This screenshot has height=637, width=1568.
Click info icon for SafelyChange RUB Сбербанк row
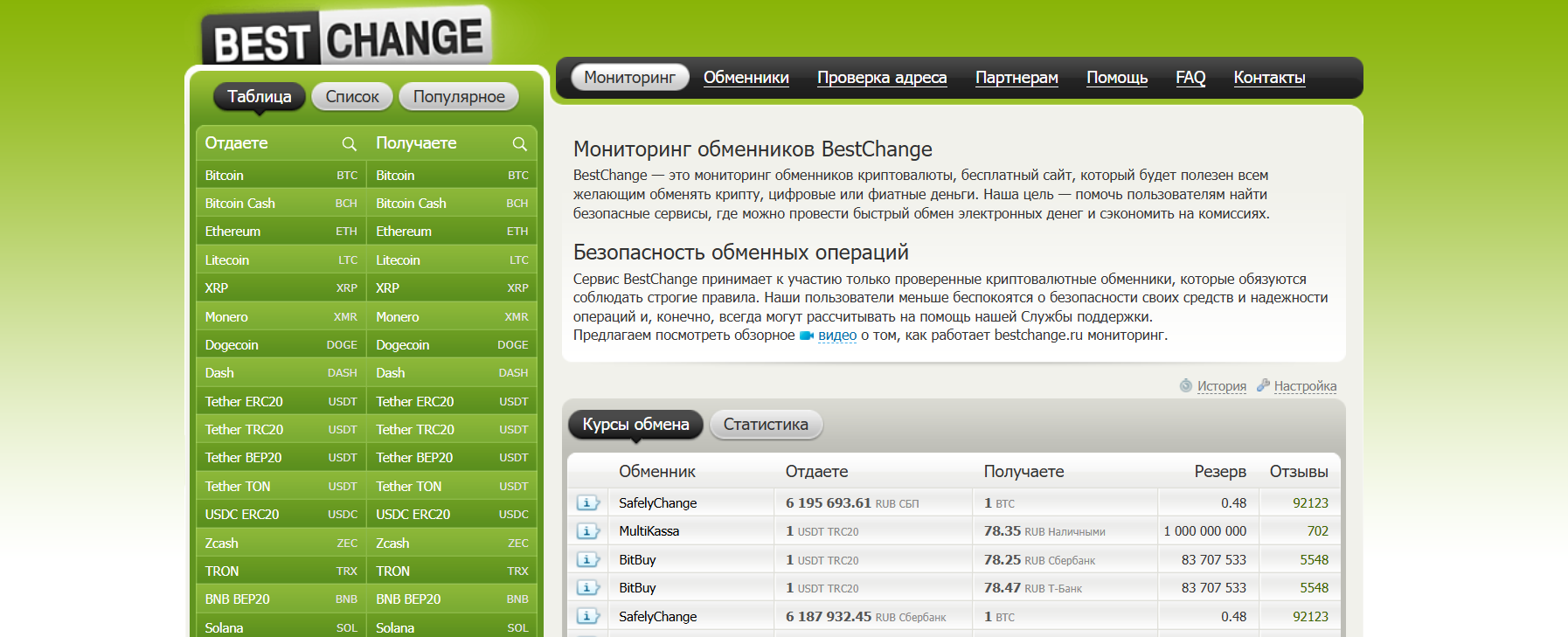[x=588, y=616]
